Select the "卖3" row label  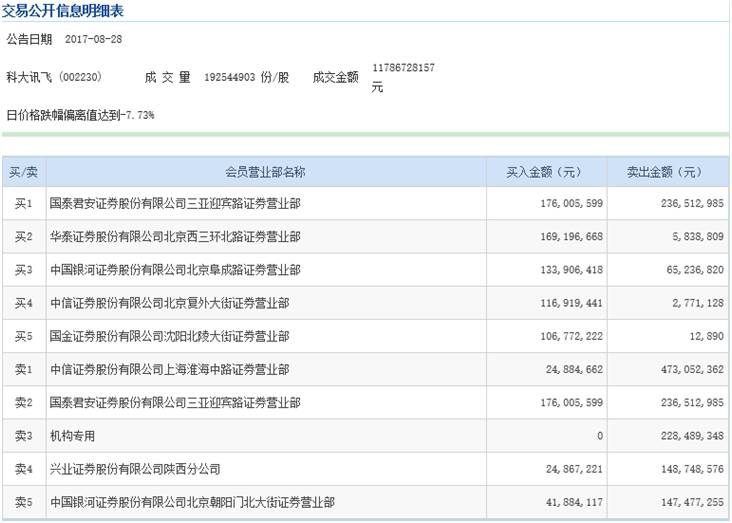(x=23, y=436)
